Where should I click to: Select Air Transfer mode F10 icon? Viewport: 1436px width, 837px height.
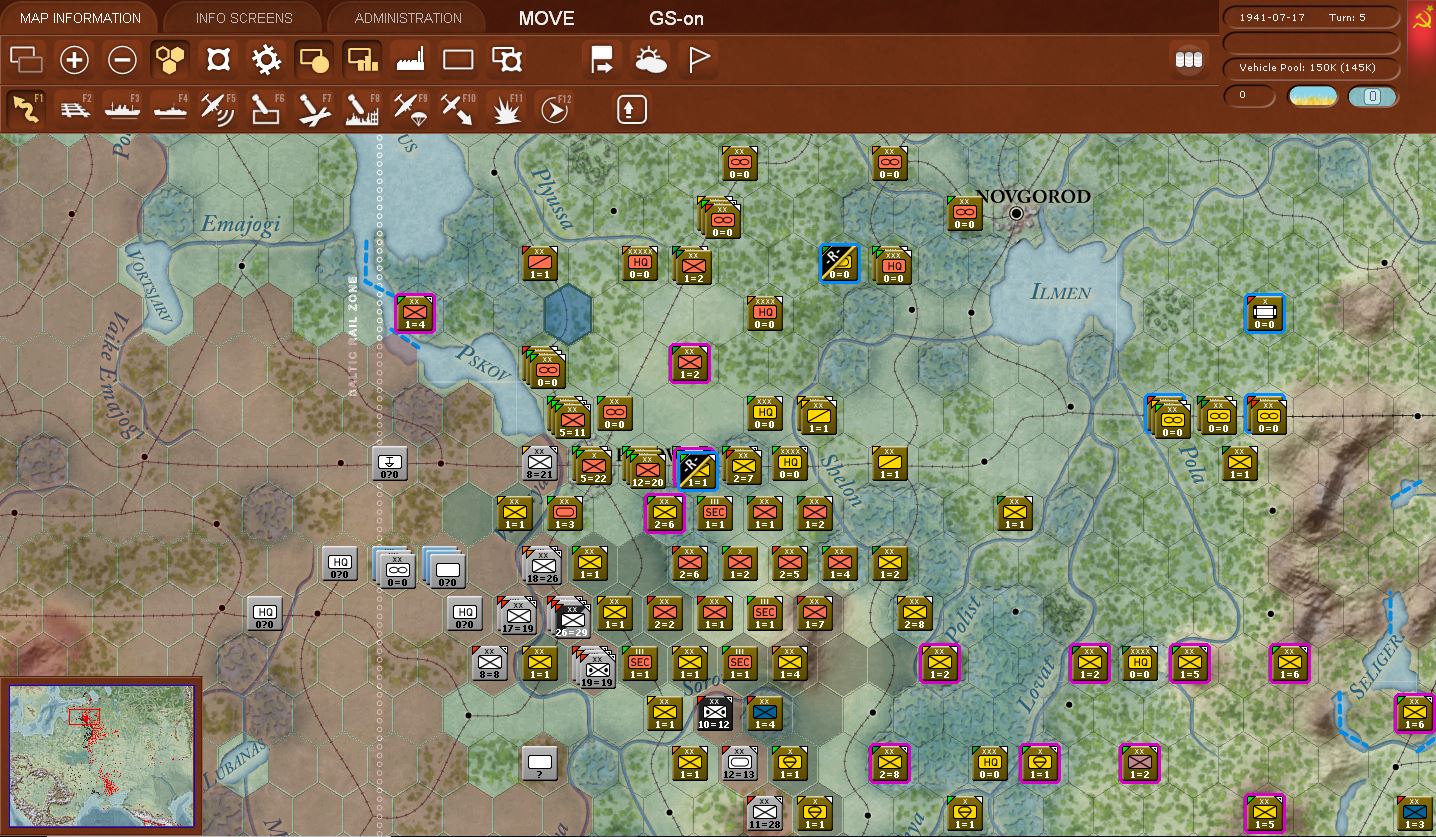pos(458,108)
